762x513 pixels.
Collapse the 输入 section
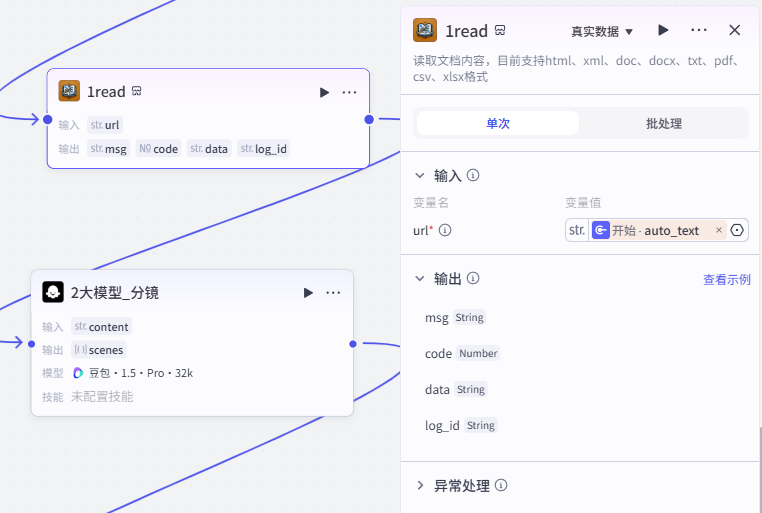click(x=420, y=175)
